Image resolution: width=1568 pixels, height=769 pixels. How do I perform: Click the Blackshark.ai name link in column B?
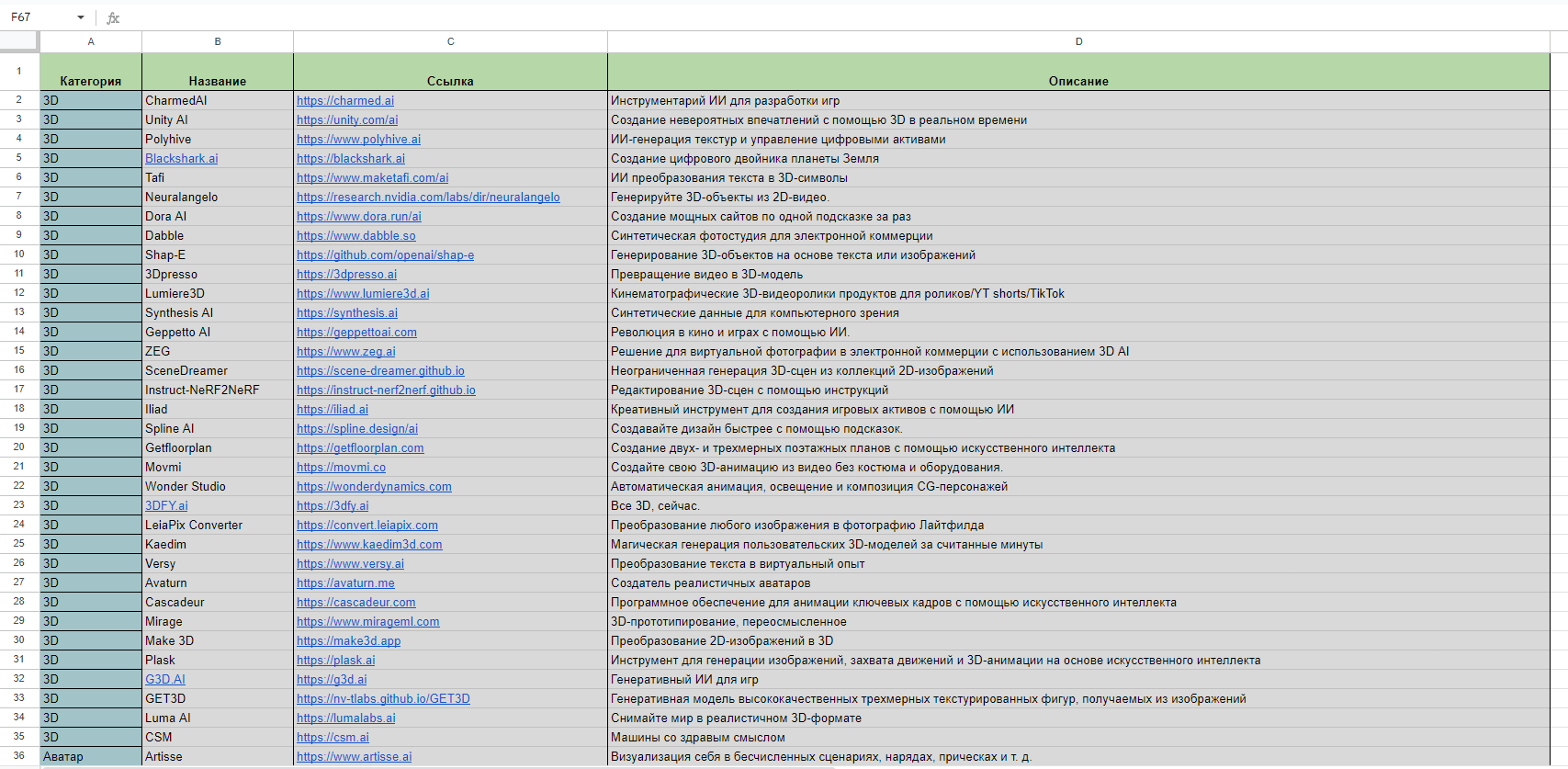[x=182, y=159]
